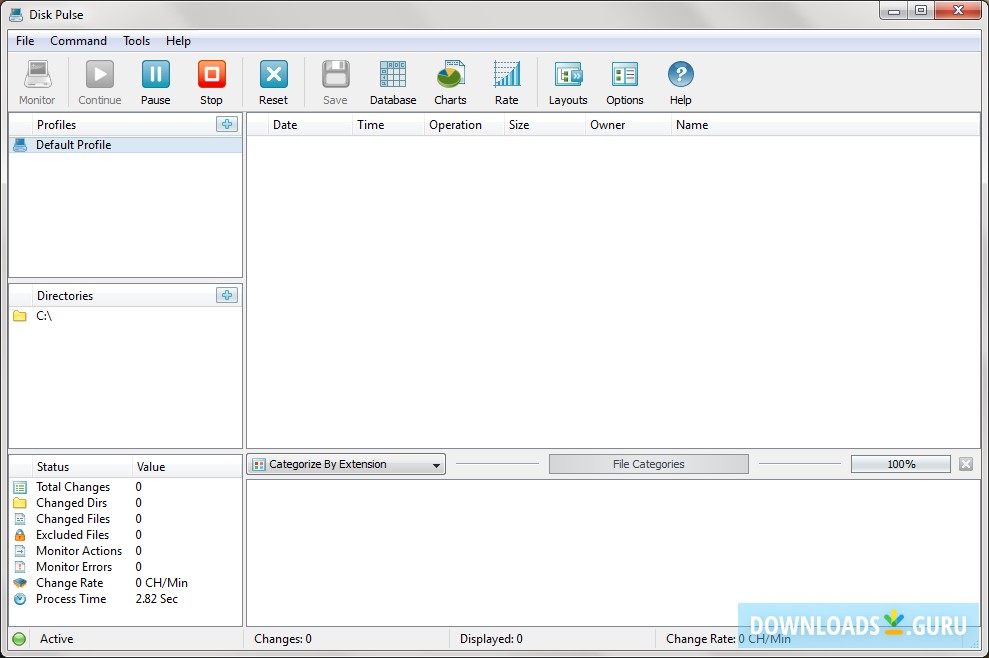Reset the change list
Image resolution: width=989 pixels, height=658 pixels.
pyautogui.click(x=273, y=82)
